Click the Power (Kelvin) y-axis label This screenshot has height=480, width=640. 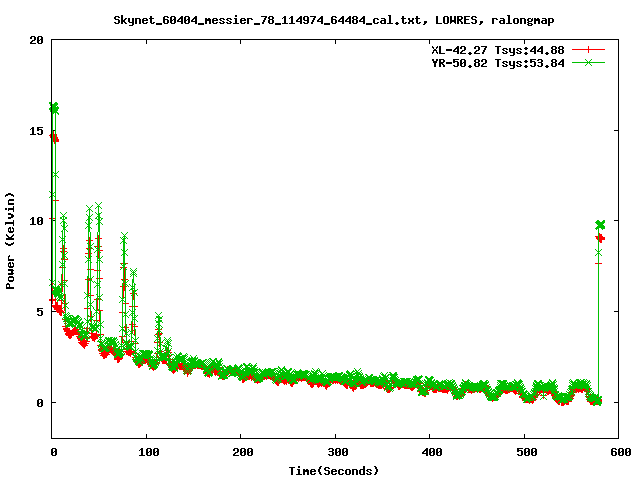10,241
